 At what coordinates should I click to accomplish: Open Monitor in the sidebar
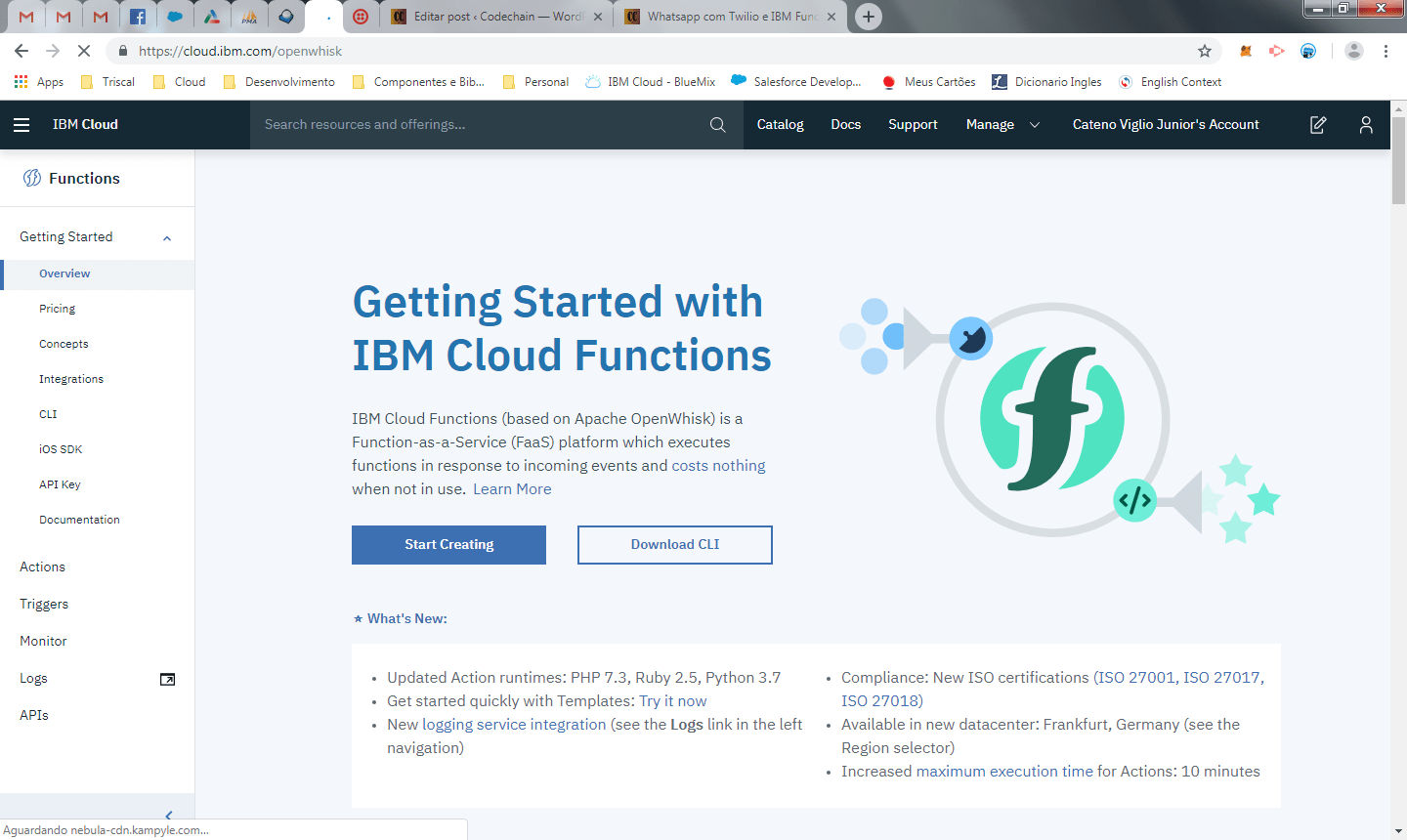43,641
